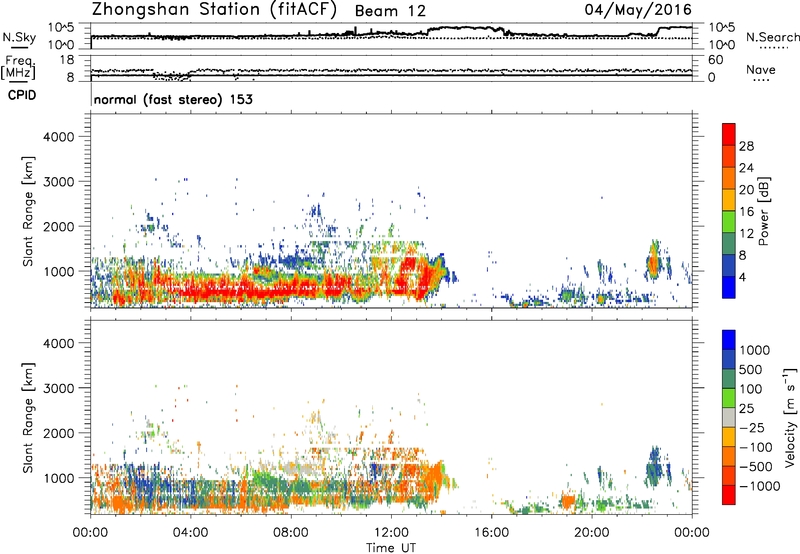Screen dimensions: 800x554
Task: Pick the red top segment of the power colorbar
Action: click(729, 135)
